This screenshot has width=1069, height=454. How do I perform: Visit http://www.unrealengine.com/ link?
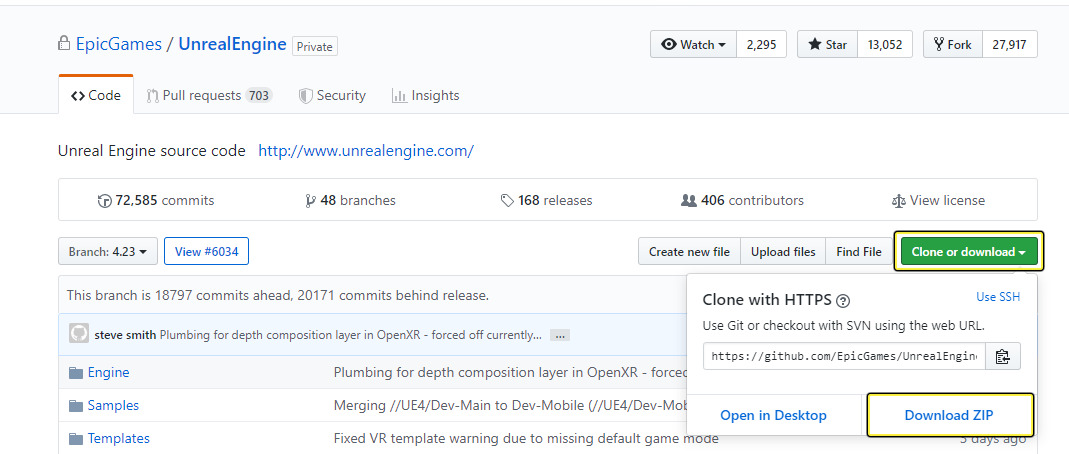tap(366, 151)
